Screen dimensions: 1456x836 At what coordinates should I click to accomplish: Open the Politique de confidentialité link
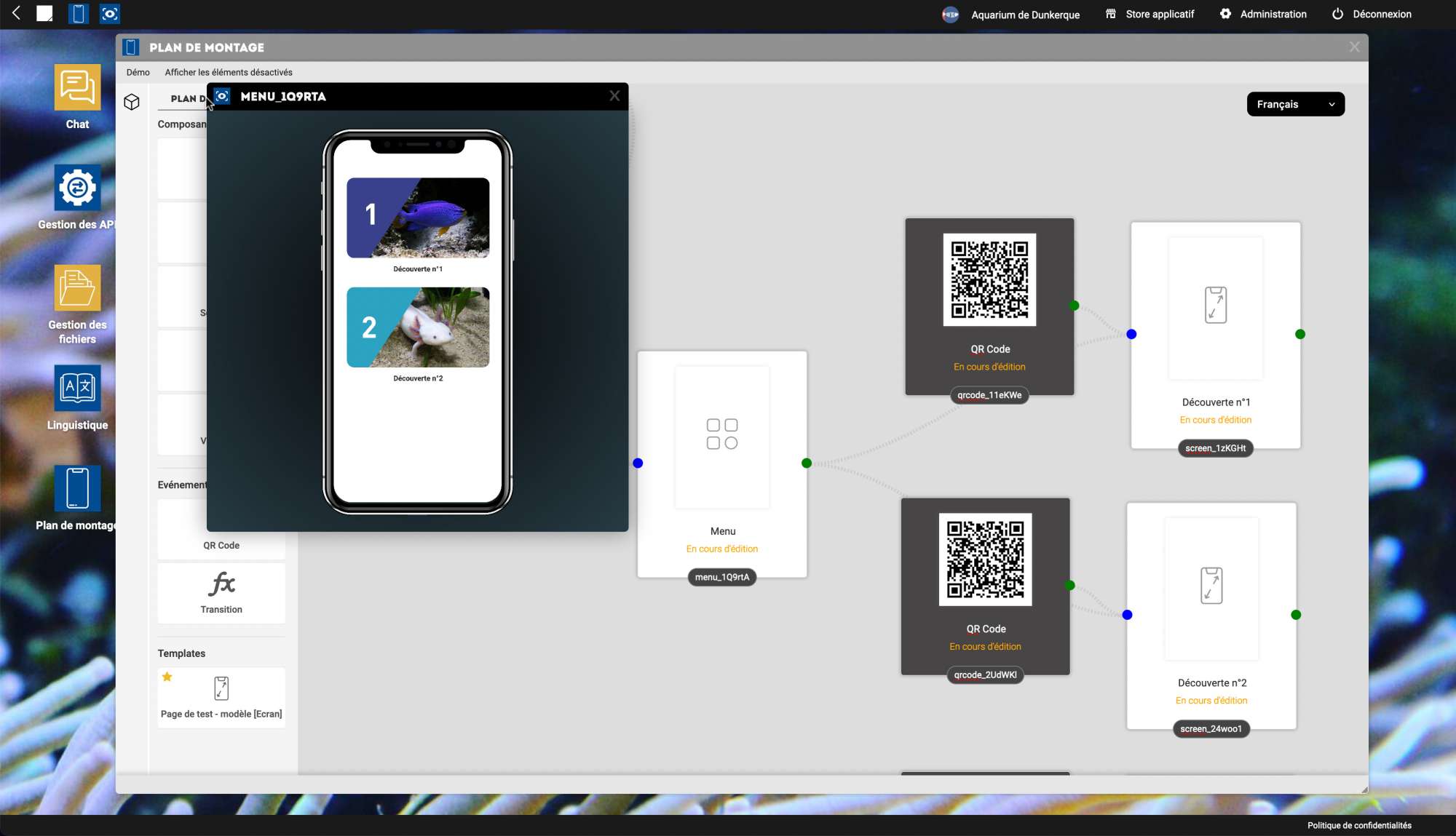point(1358,825)
